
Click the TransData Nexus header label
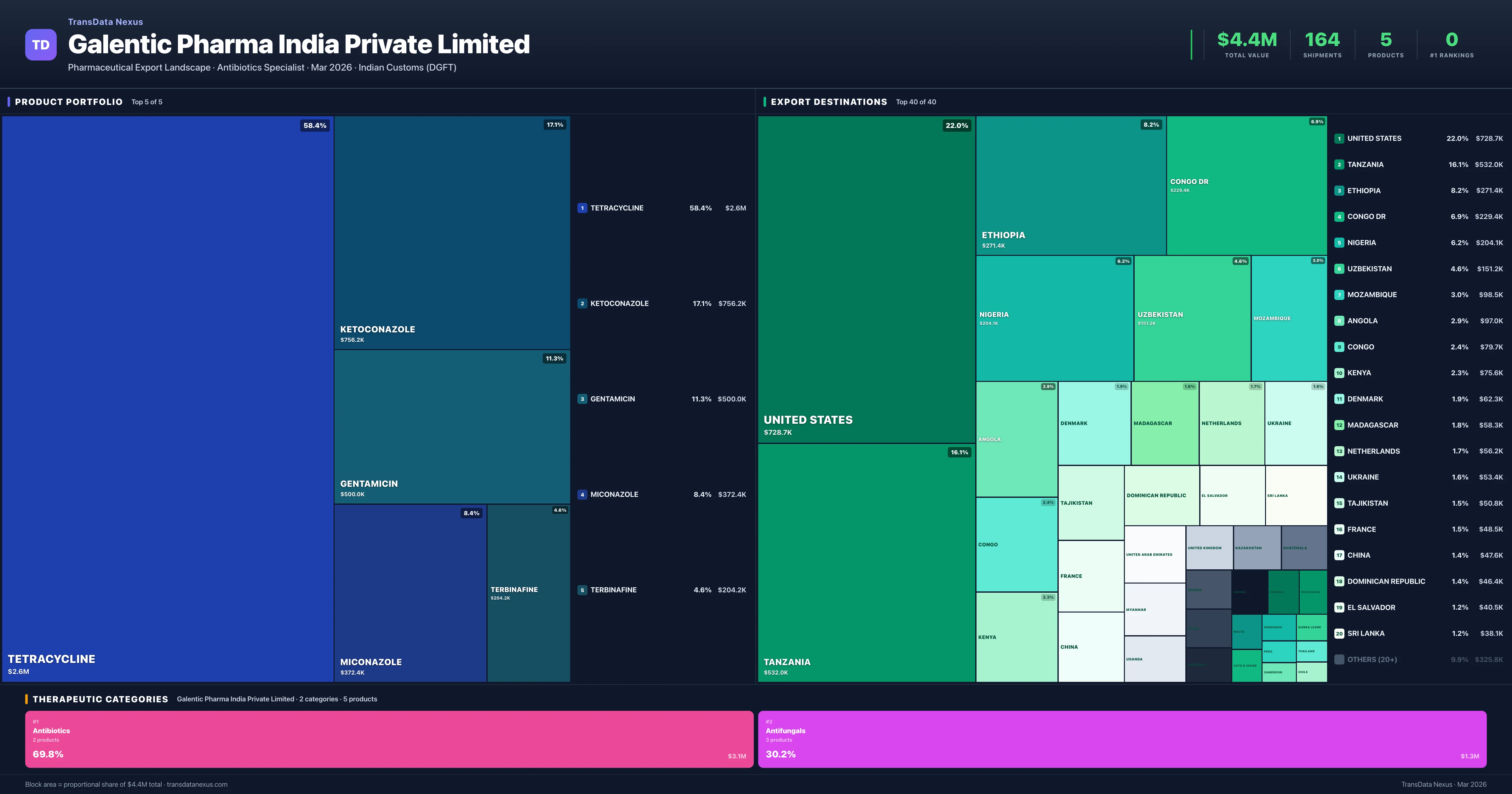[106, 22]
